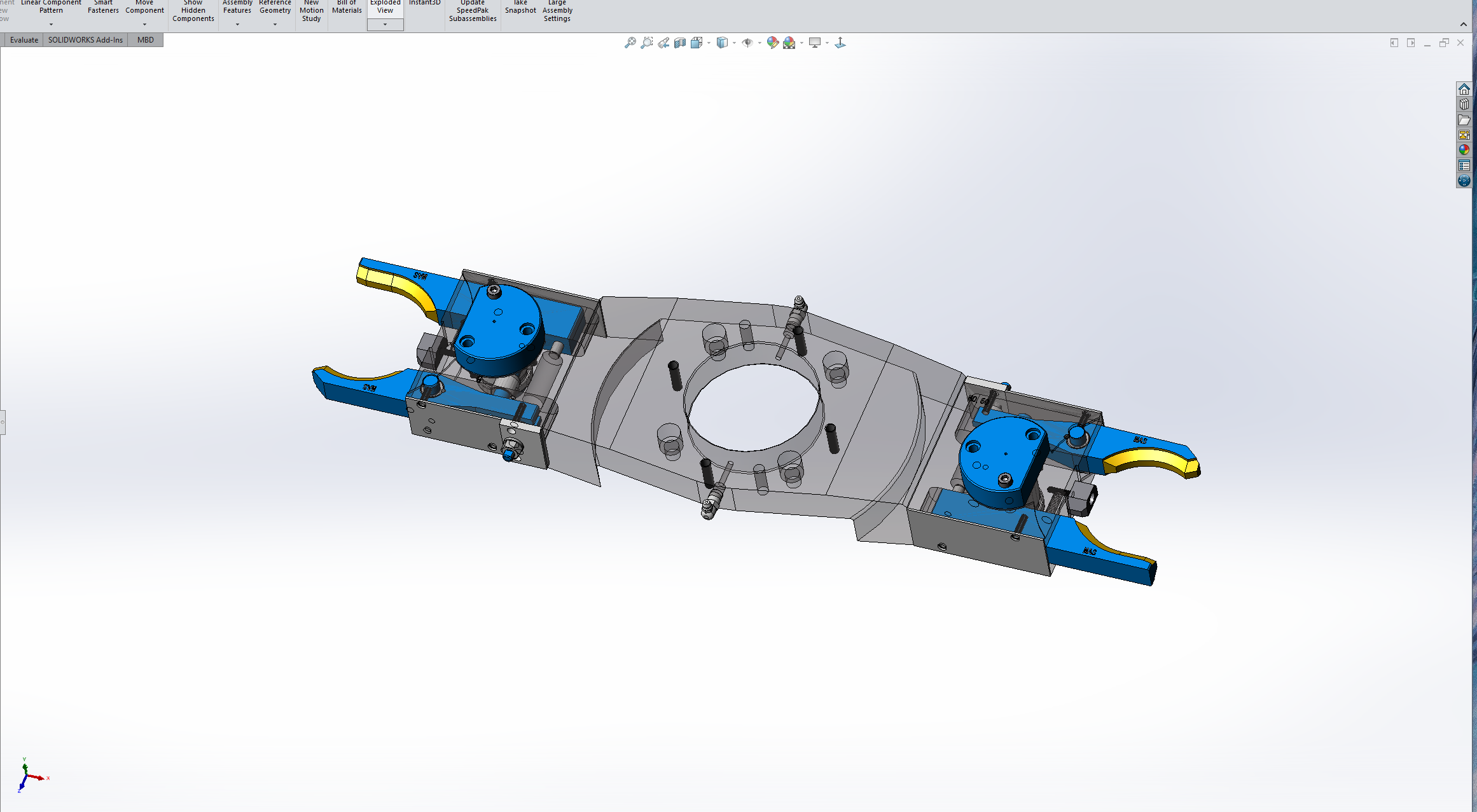Click the Previous View icon
Image resolution: width=1477 pixels, height=812 pixels.
(663, 43)
